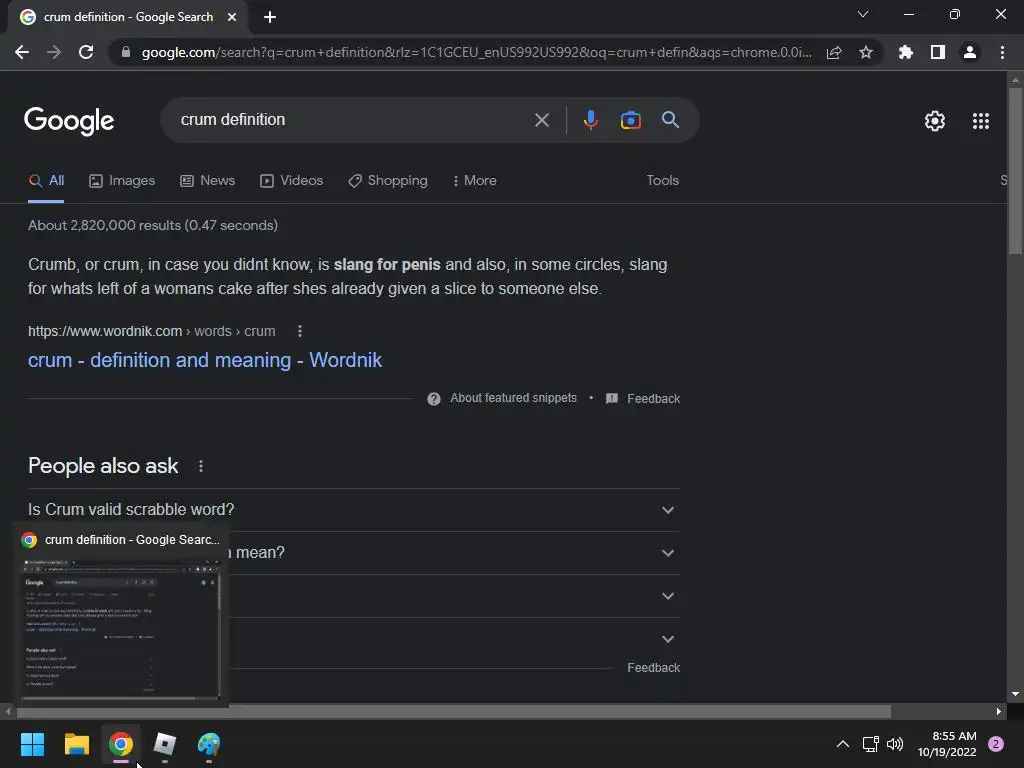Image resolution: width=1024 pixels, height=768 pixels.
Task: Open search Tools
Action: click(x=662, y=181)
